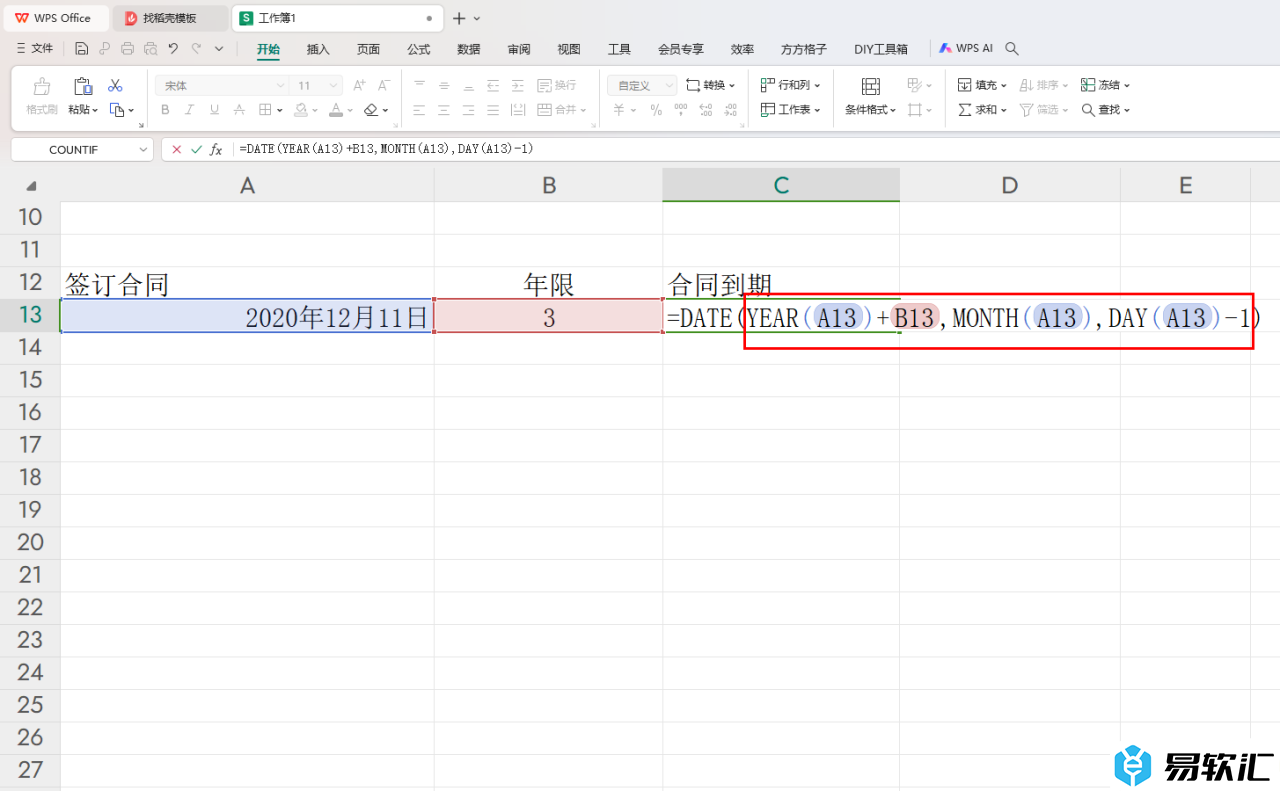Toggle align left

tap(420, 110)
